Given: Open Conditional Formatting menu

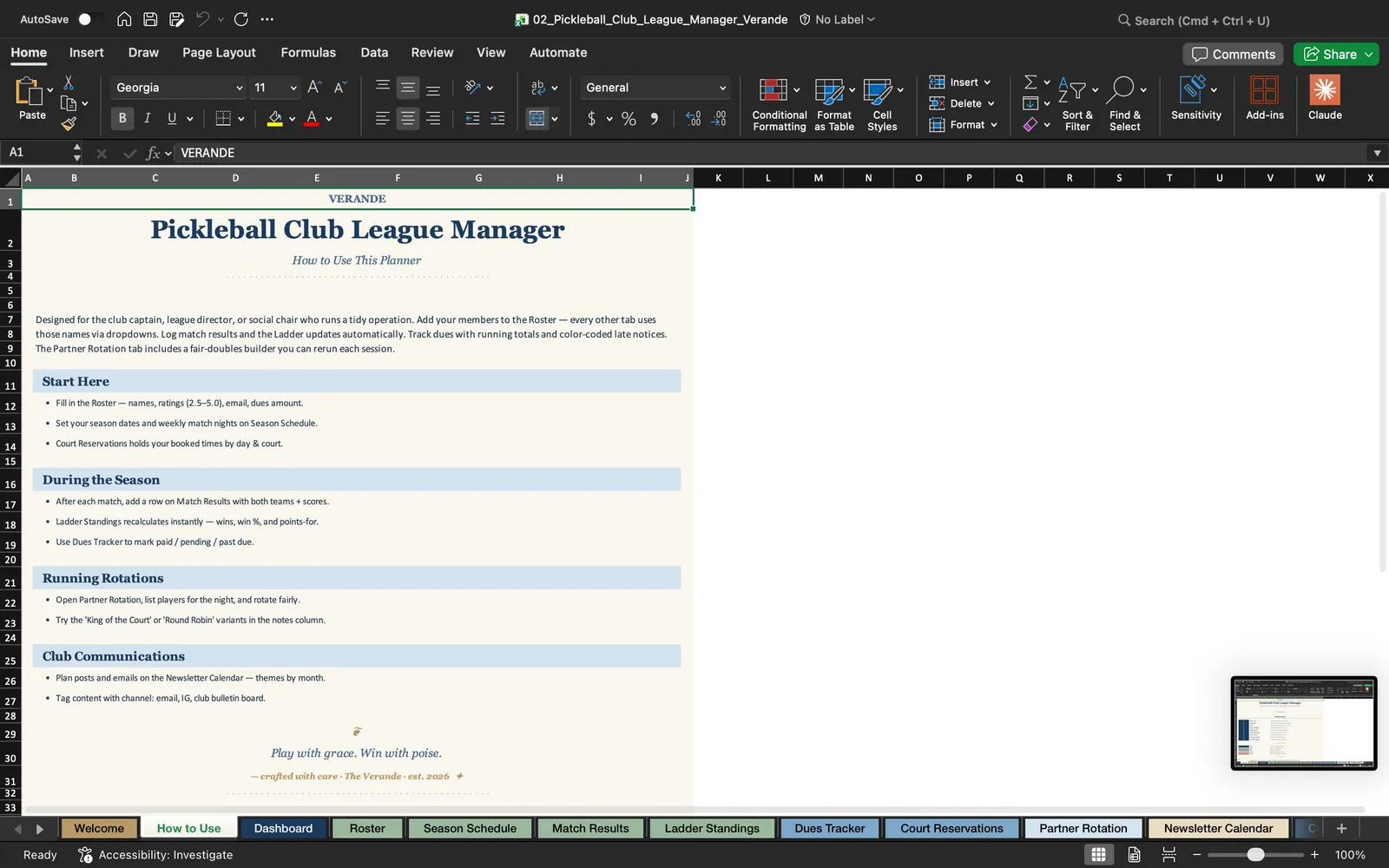Looking at the screenshot, I should click(779, 104).
